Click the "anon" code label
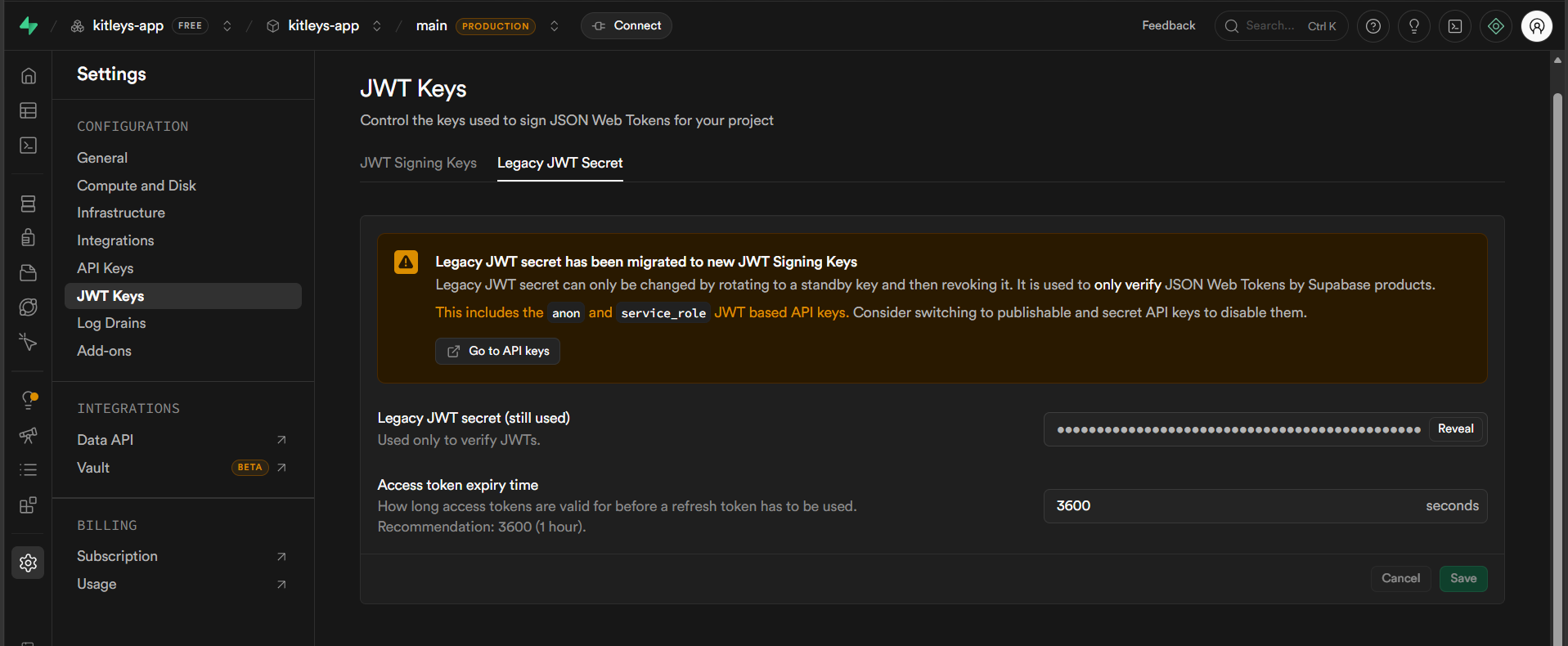Screen dimensions: 1568x646 coord(566,313)
